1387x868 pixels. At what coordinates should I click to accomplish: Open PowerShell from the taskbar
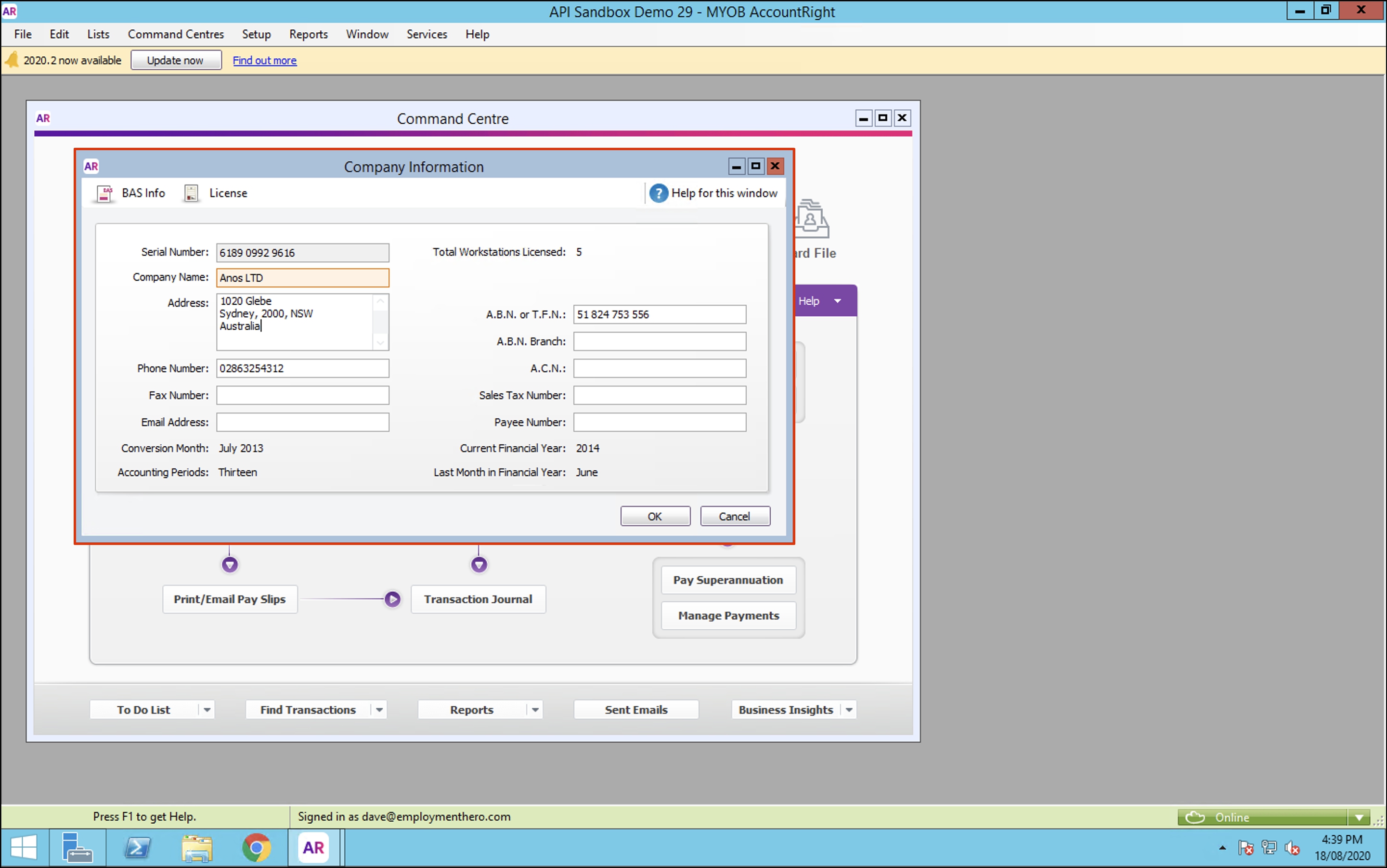click(x=138, y=847)
